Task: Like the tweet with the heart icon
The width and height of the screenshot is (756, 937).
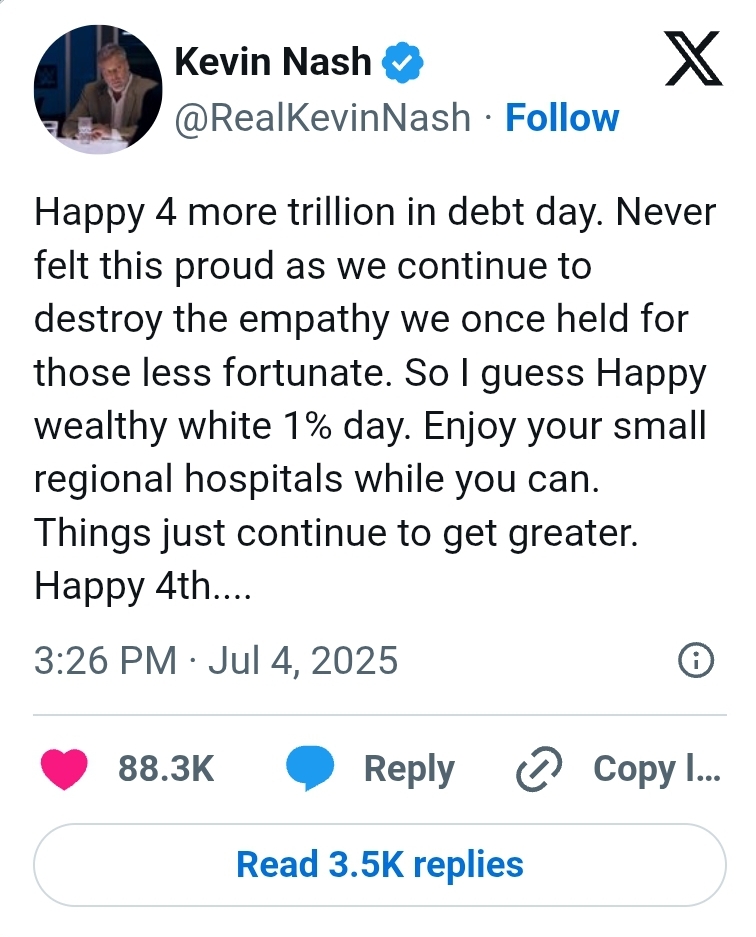Action: pyautogui.click(x=64, y=768)
